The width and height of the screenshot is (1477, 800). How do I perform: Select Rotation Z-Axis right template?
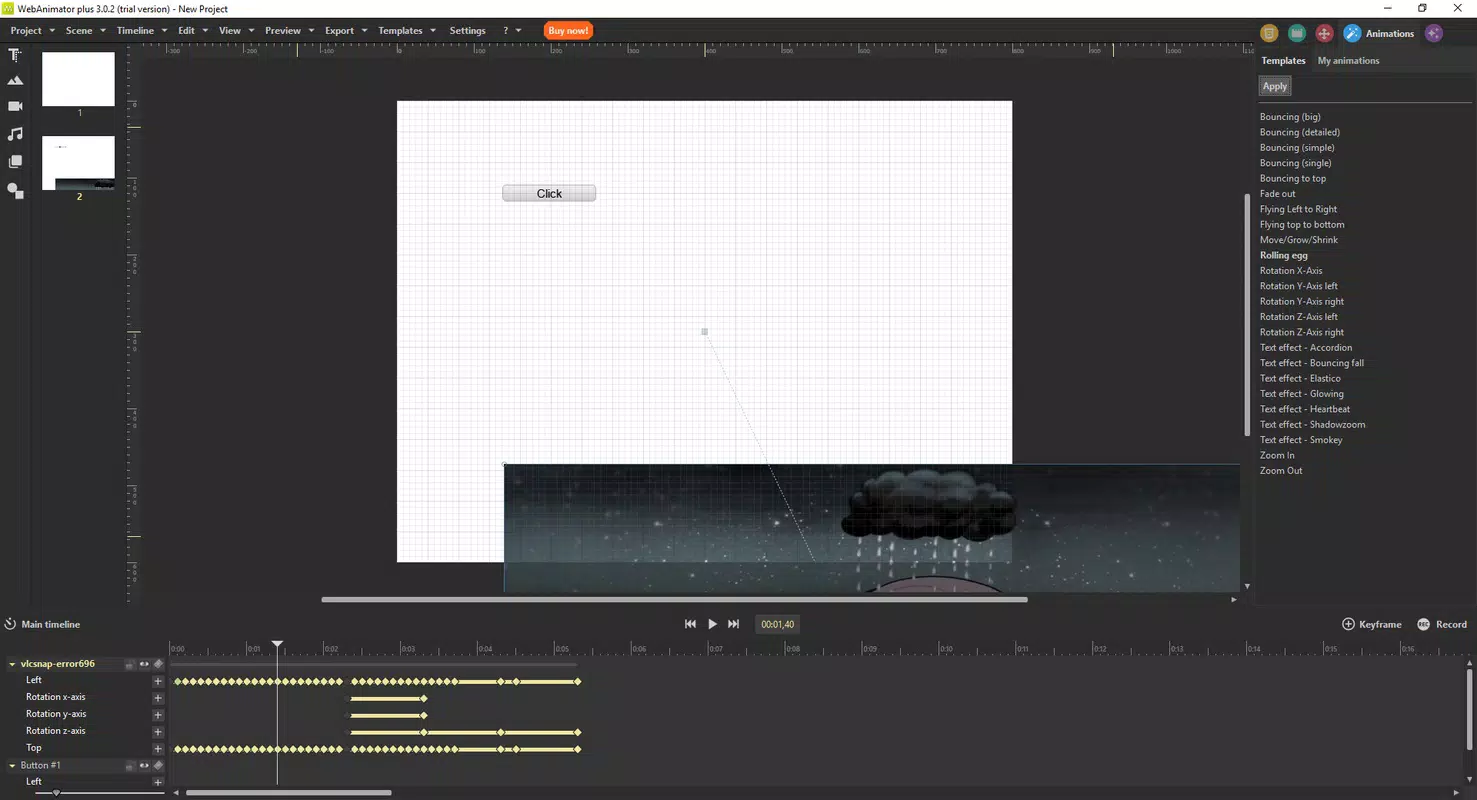point(1302,333)
